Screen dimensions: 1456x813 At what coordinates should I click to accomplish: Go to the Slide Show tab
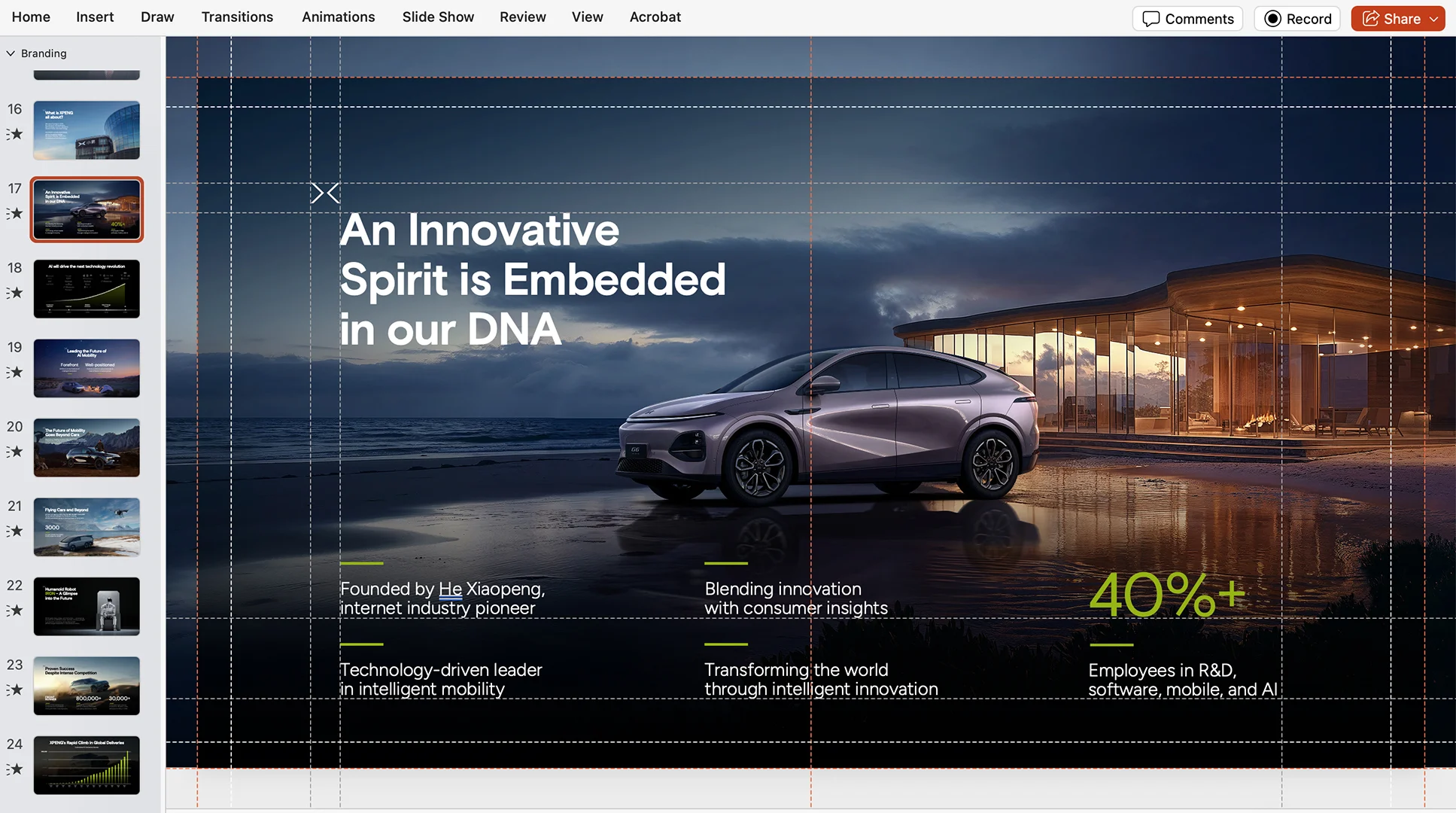point(438,17)
